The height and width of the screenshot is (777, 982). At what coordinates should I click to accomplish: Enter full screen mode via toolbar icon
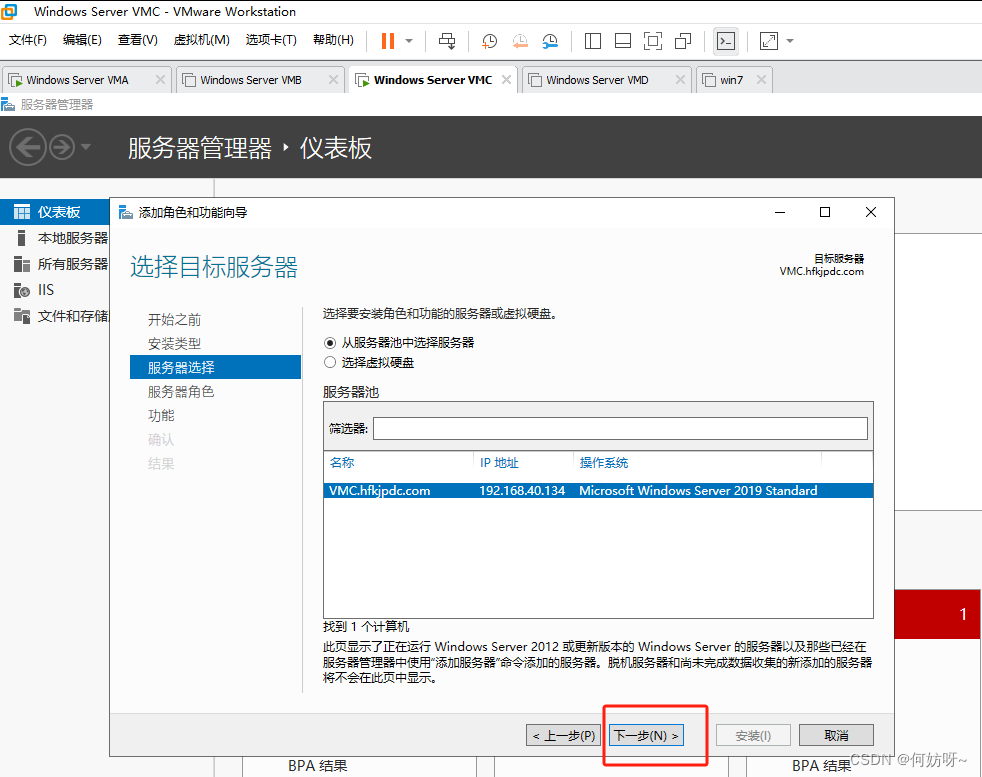pyautogui.click(x=652, y=41)
